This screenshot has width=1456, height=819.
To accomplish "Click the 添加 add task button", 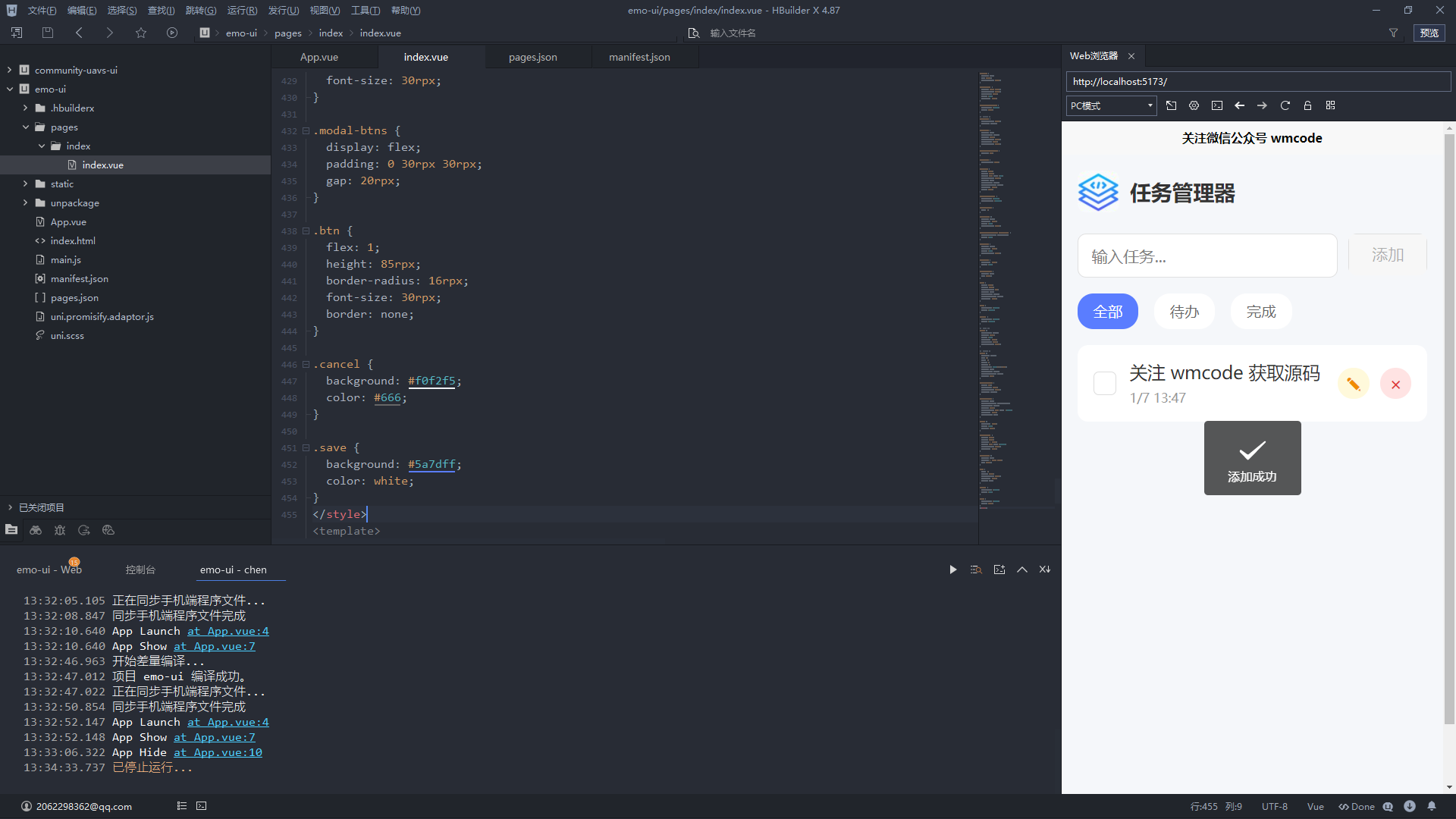I will [x=1388, y=255].
